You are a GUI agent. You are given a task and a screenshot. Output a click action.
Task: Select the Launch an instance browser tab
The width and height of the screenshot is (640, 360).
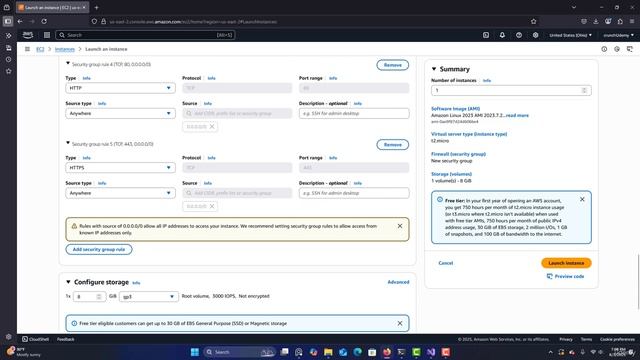[x=52, y=7]
